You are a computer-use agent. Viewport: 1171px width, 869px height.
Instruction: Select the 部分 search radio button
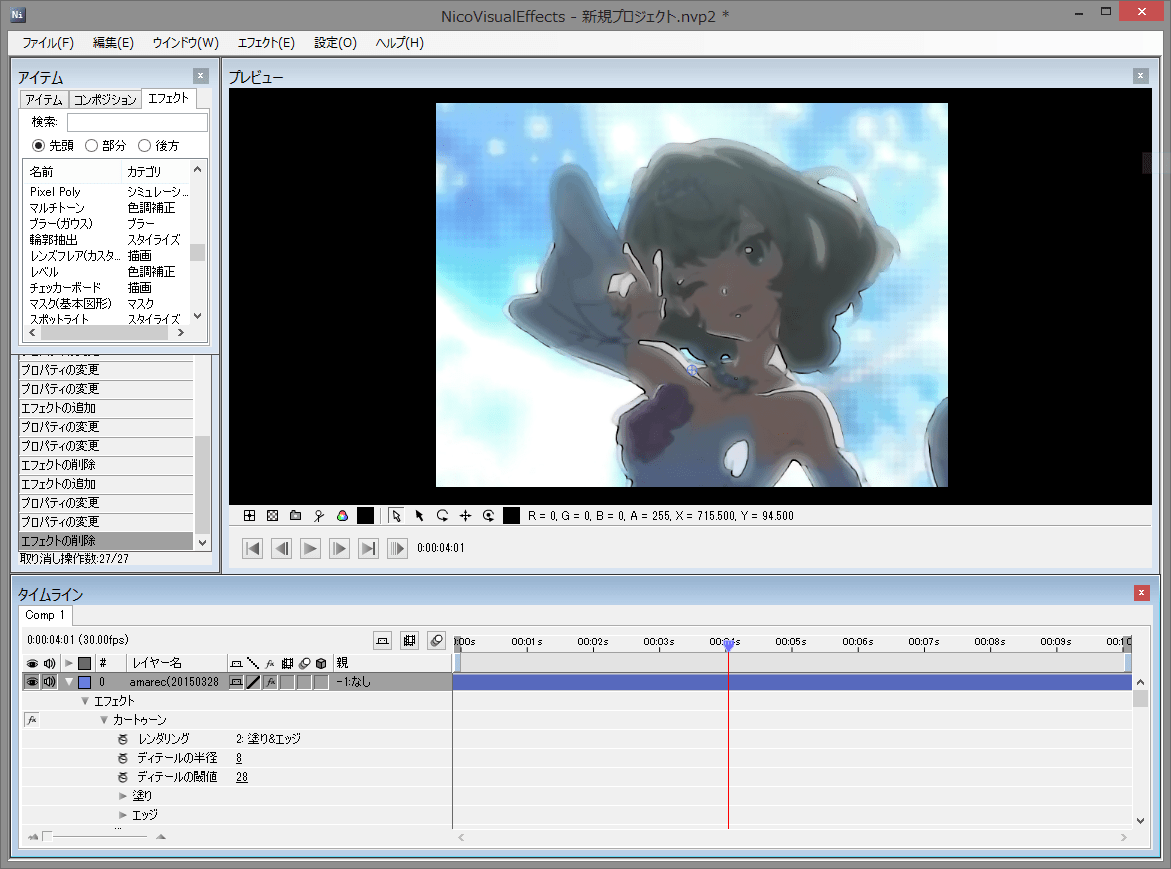91,146
